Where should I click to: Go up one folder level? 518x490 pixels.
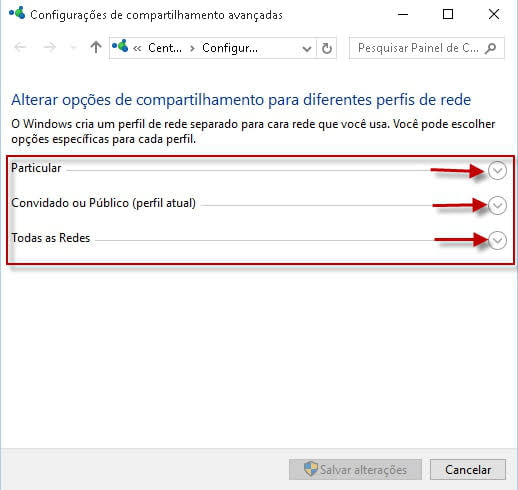pos(96,47)
